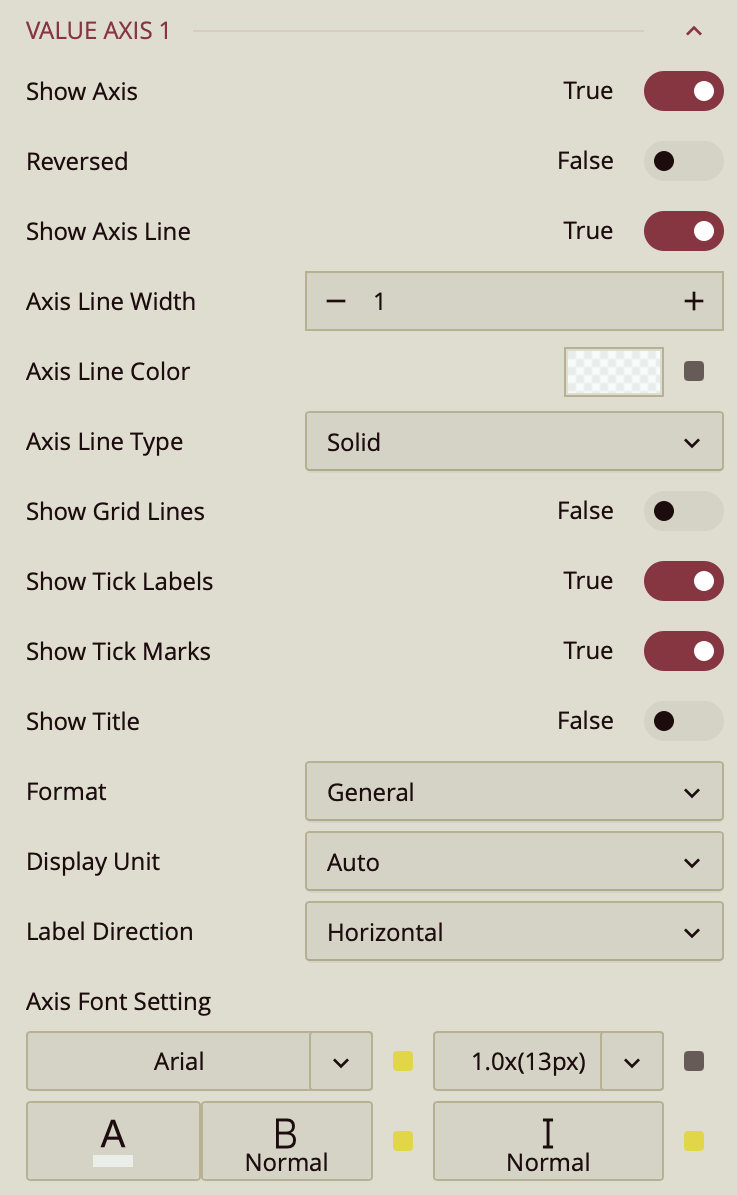The height and width of the screenshot is (1195, 737).
Task: Expand the Label Direction dropdown
Action: (x=514, y=932)
